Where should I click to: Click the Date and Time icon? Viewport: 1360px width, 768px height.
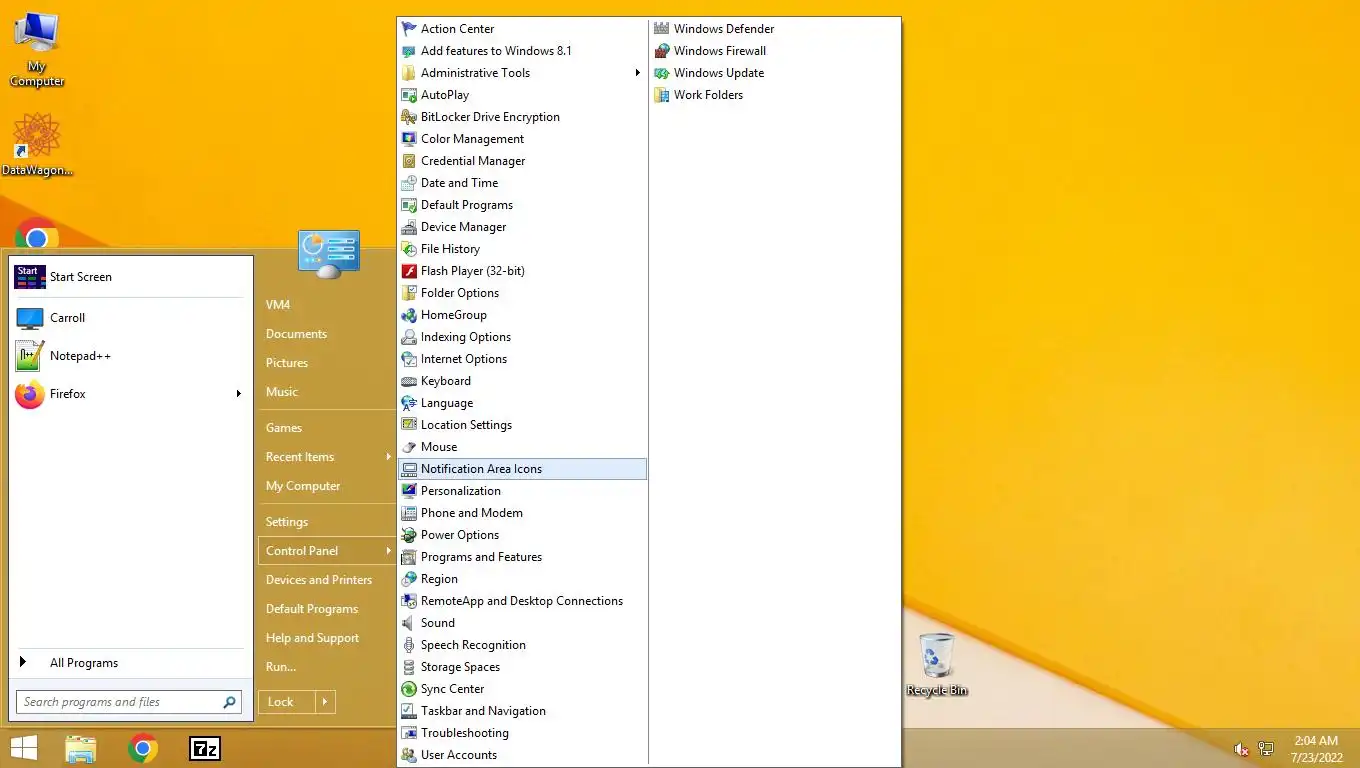tap(409, 183)
